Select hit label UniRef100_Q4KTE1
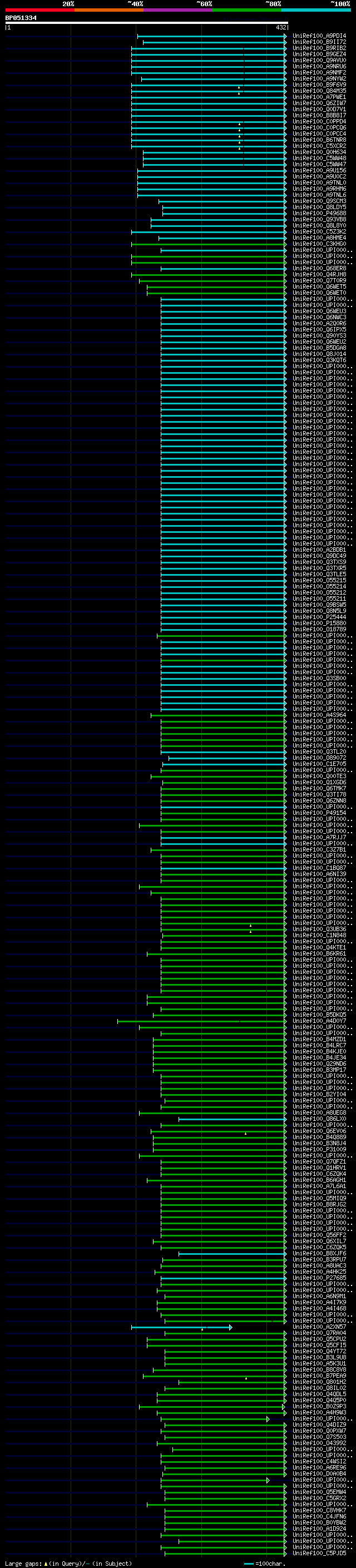 319,948
